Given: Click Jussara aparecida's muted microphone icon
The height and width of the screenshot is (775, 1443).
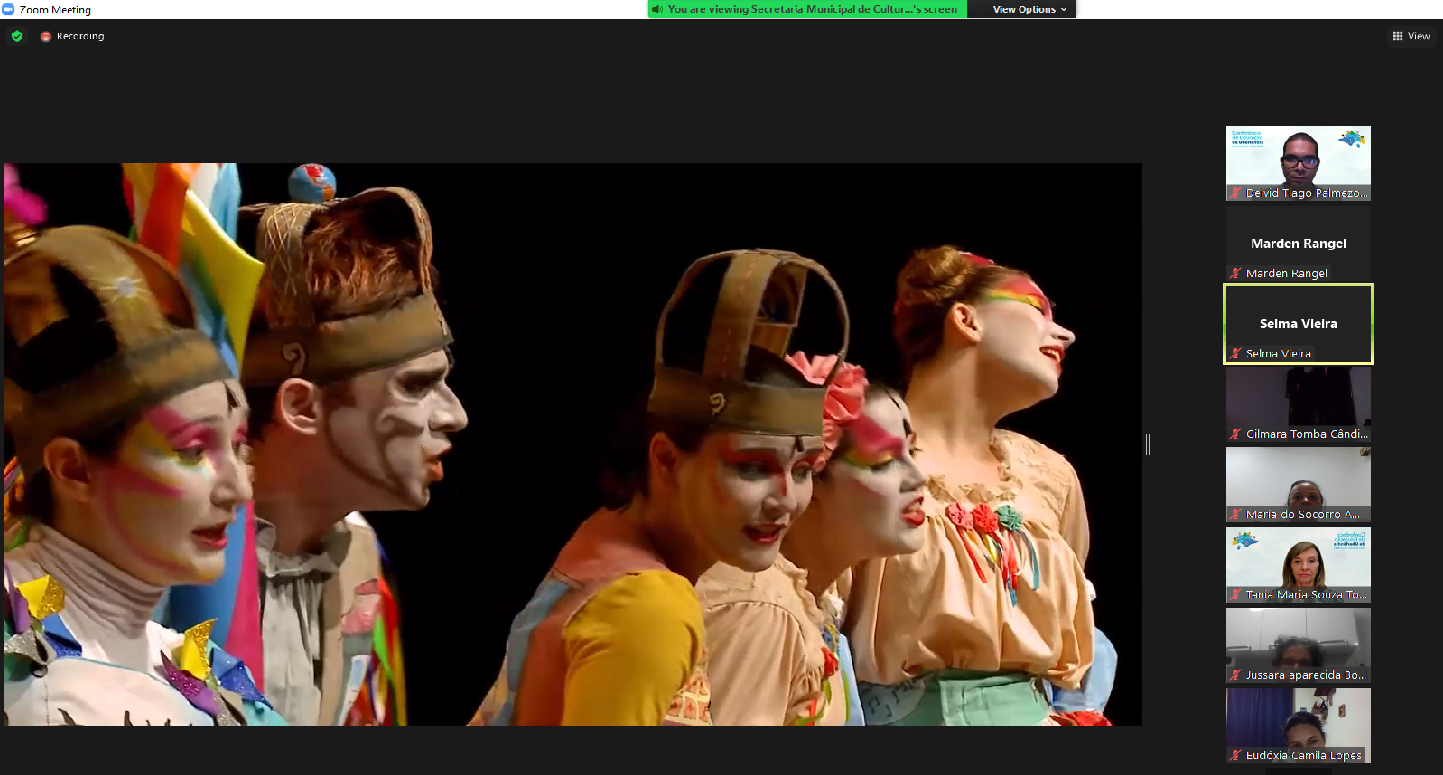Looking at the screenshot, I should pos(1237,675).
